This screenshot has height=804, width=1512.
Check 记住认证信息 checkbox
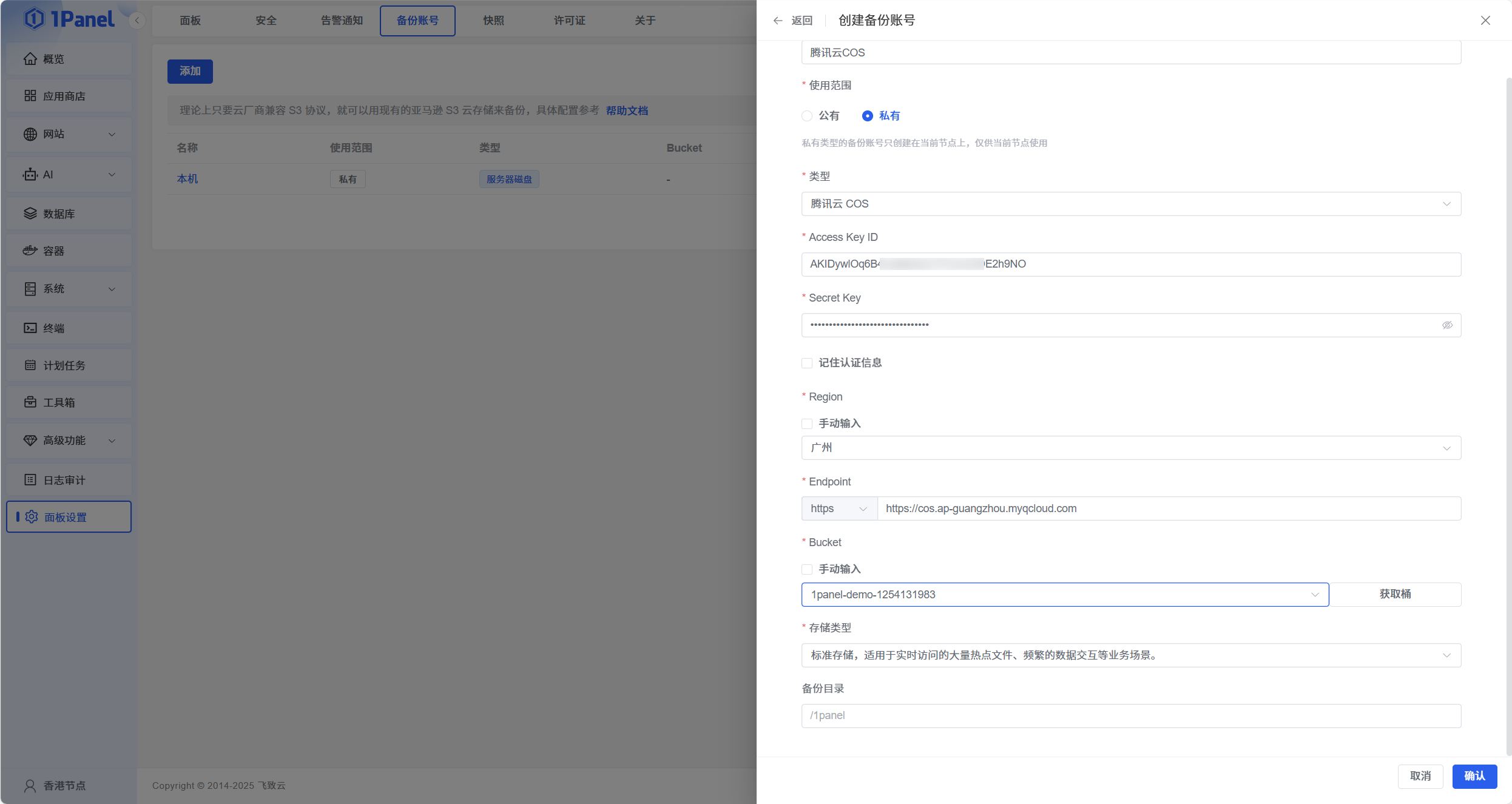pyautogui.click(x=807, y=363)
